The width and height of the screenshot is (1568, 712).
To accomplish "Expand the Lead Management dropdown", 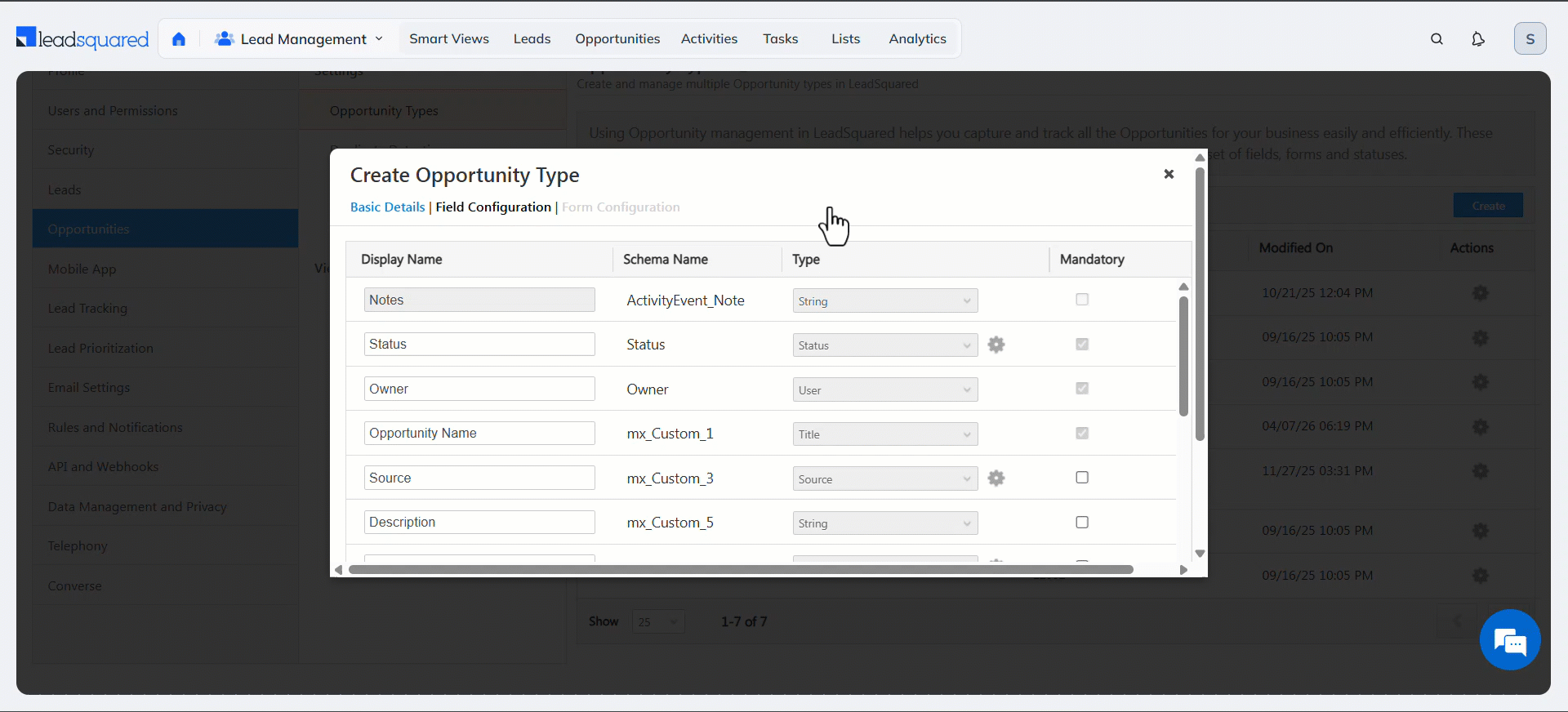I will [x=299, y=39].
